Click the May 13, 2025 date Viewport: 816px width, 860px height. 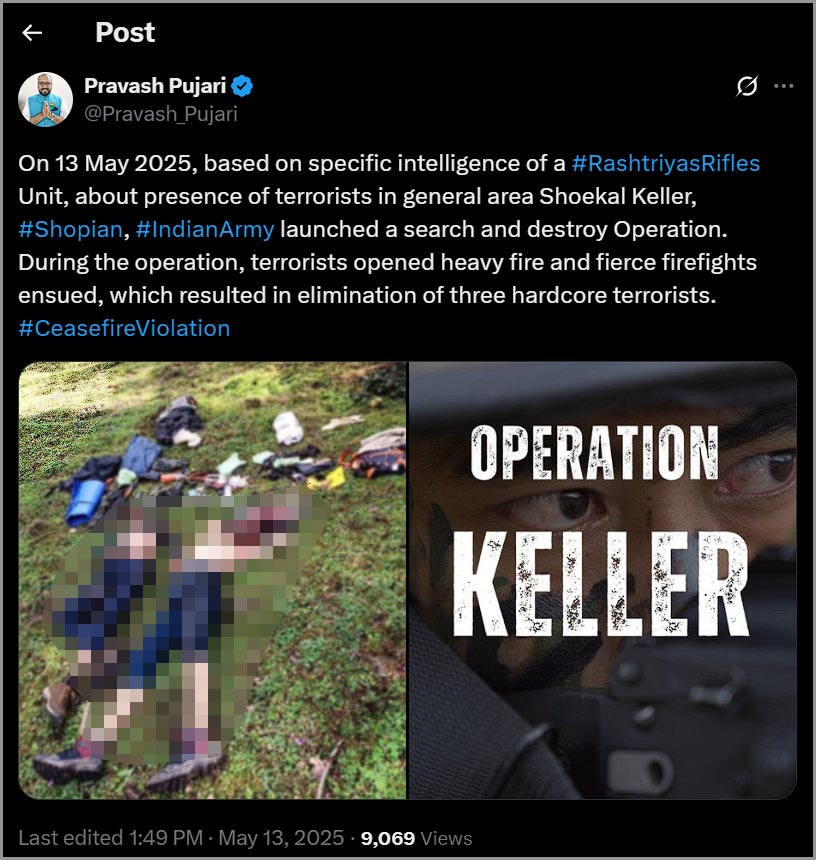coord(281,838)
